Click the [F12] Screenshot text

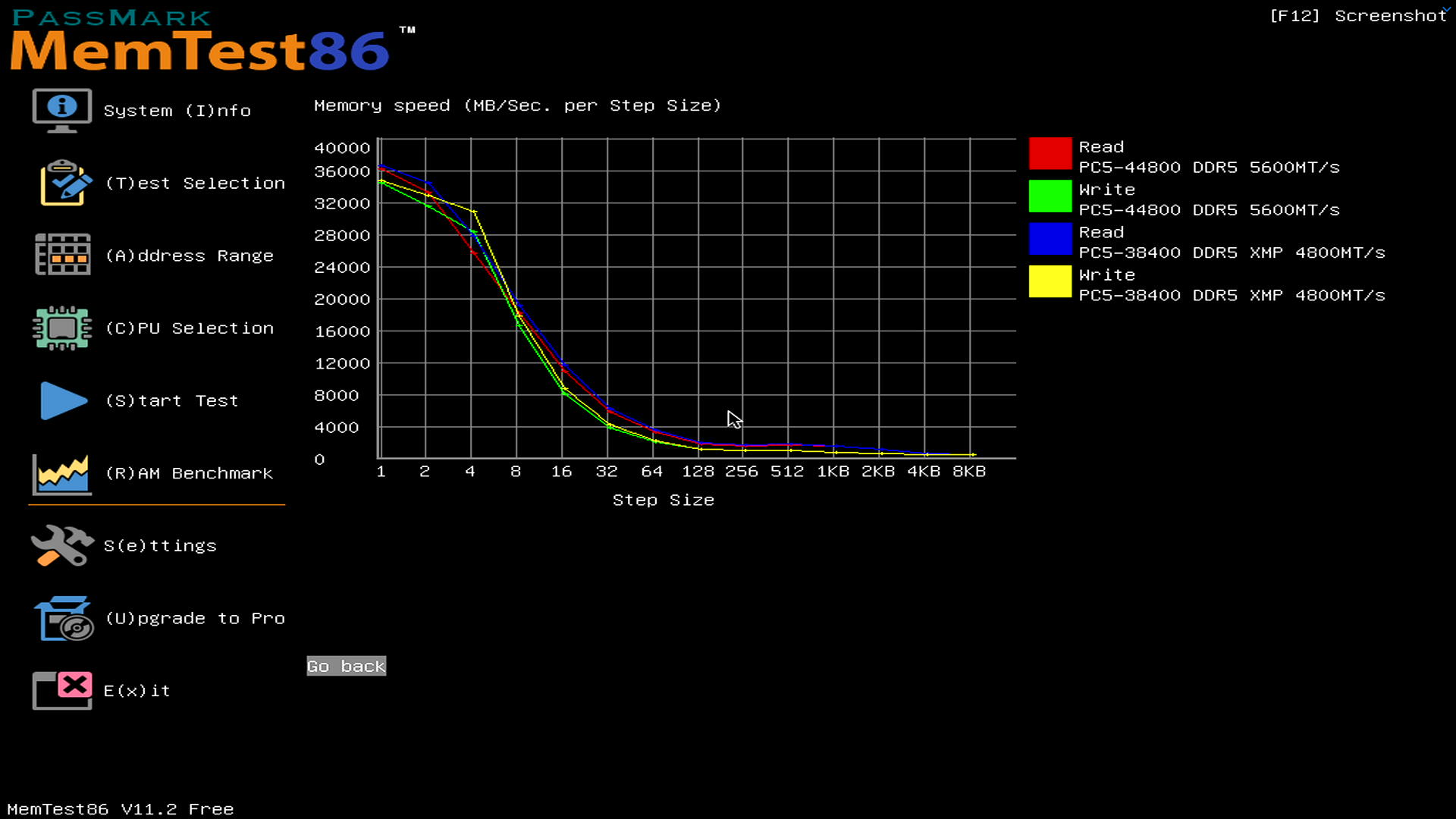(1358, 16)
